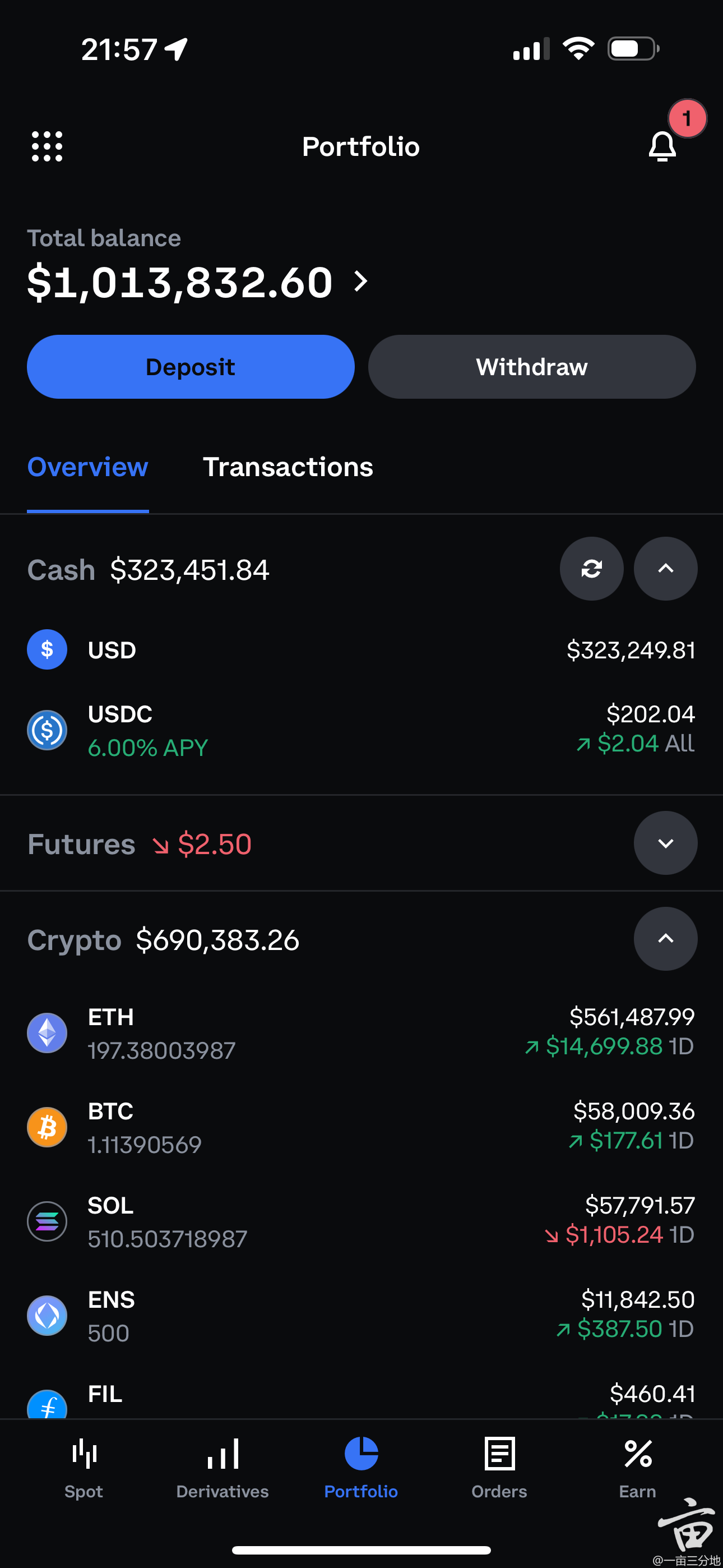
Task: Collapse the Cash section
Action: tap(666, 569)
